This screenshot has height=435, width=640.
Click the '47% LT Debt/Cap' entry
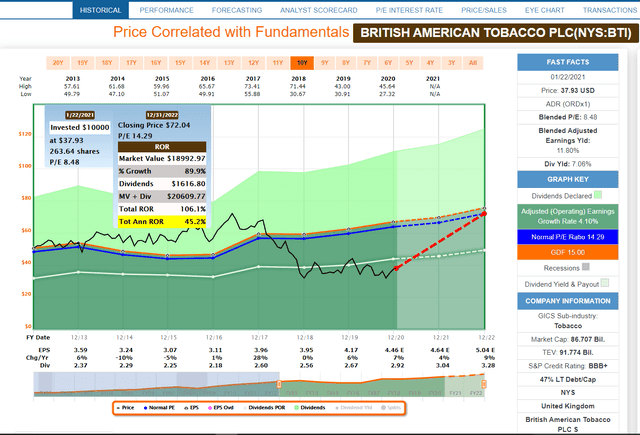[x=567, y=379]
